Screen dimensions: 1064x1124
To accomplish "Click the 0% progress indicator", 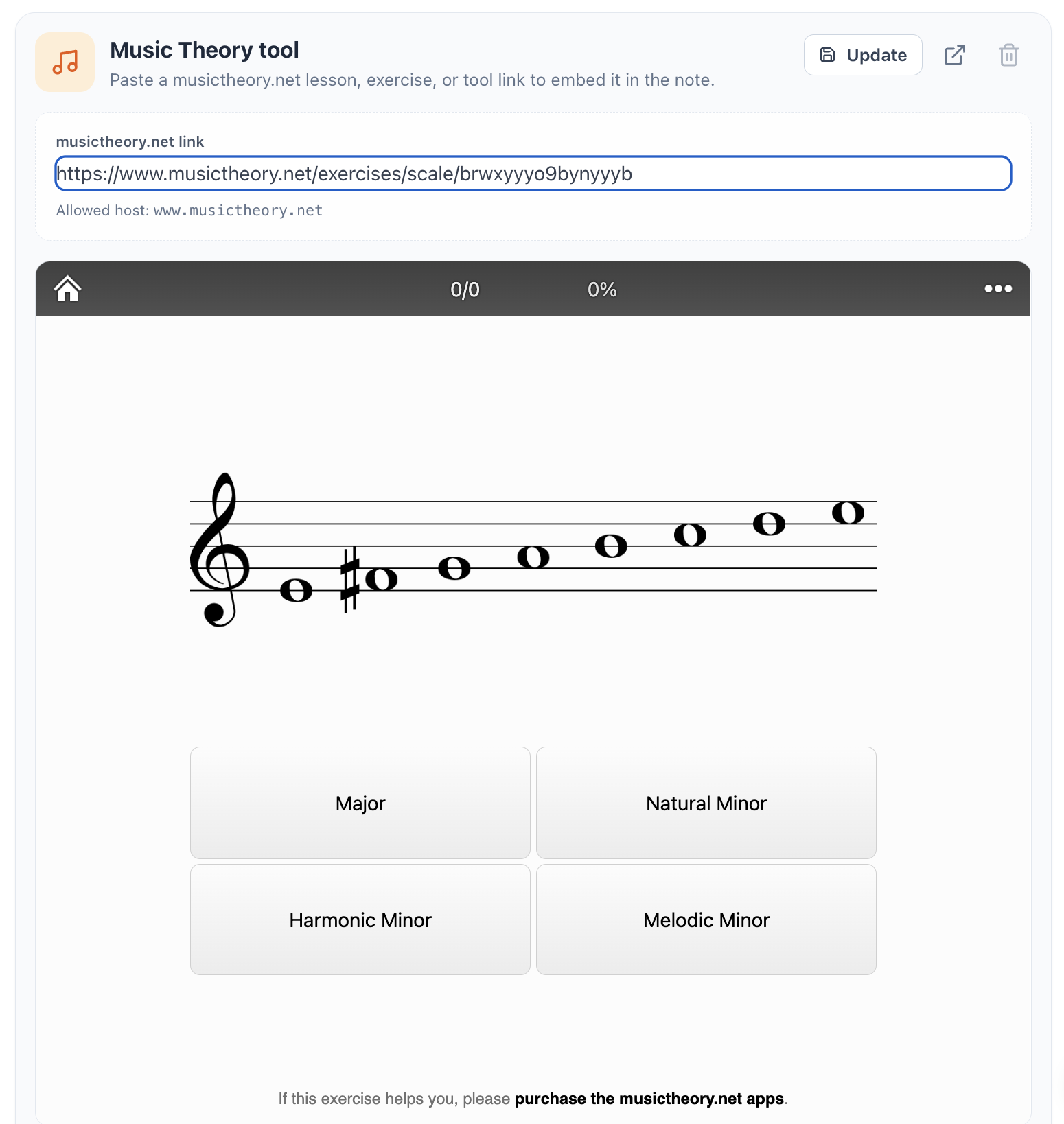I will (600, 289).
